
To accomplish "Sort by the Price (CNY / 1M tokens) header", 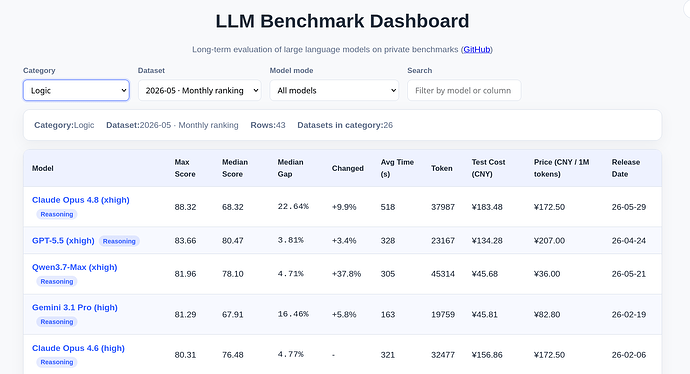I will [562, 168].
